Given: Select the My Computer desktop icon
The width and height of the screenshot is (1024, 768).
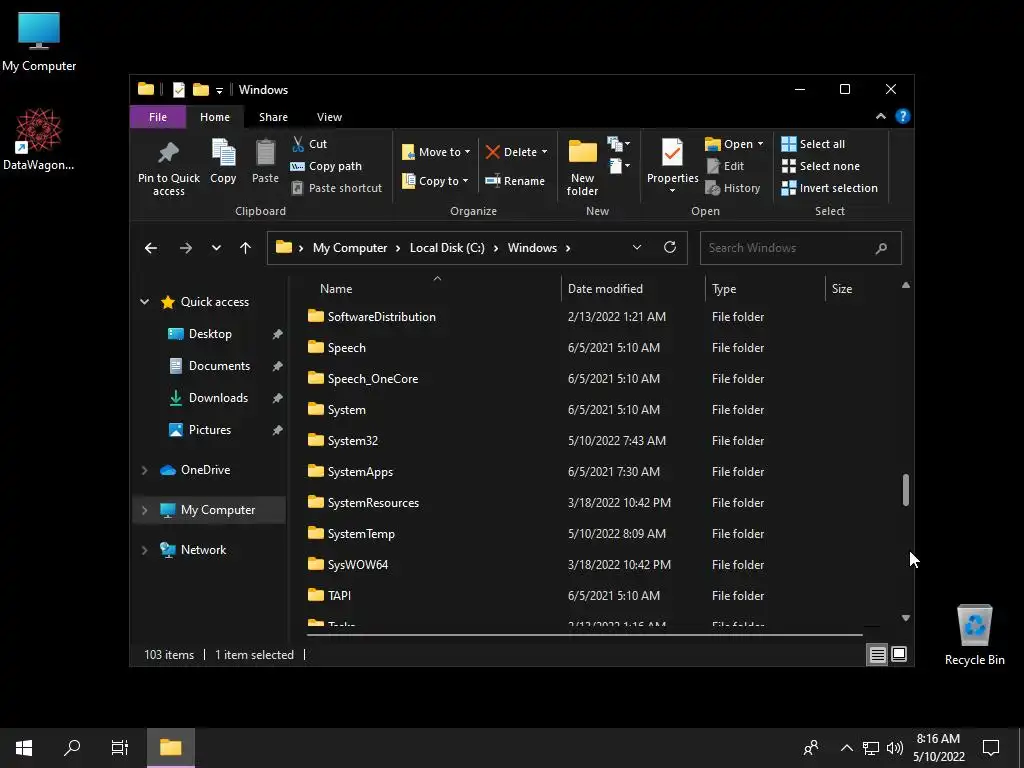Looking at the screenshot, I should [x=39, y=41].
